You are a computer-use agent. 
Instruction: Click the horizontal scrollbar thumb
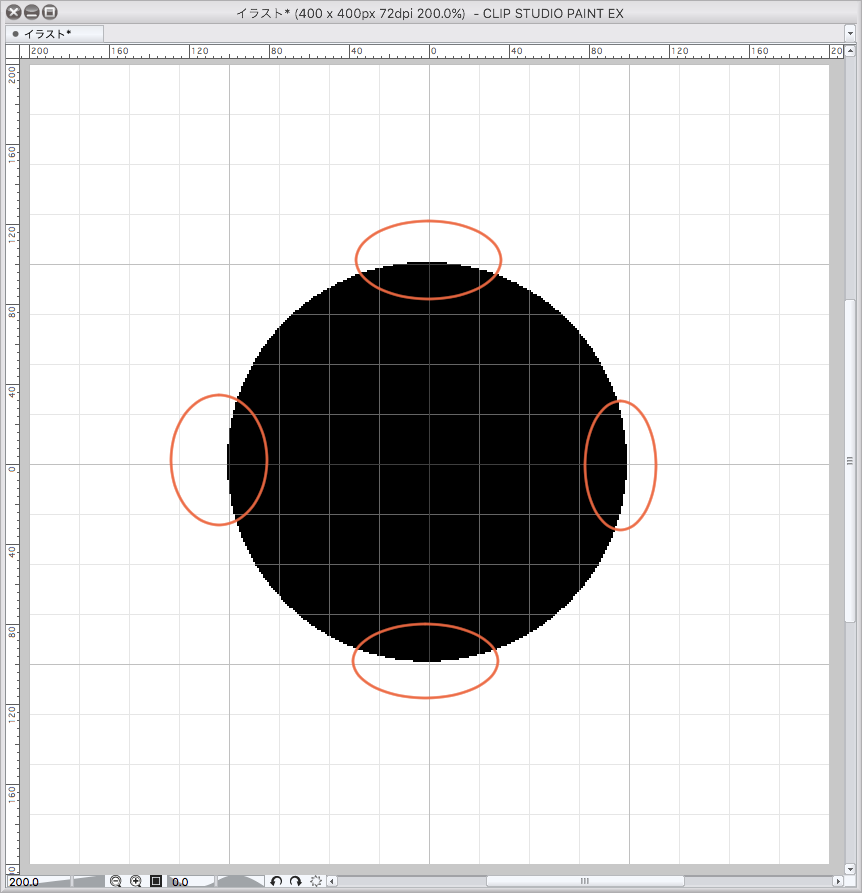click(585, 881)
